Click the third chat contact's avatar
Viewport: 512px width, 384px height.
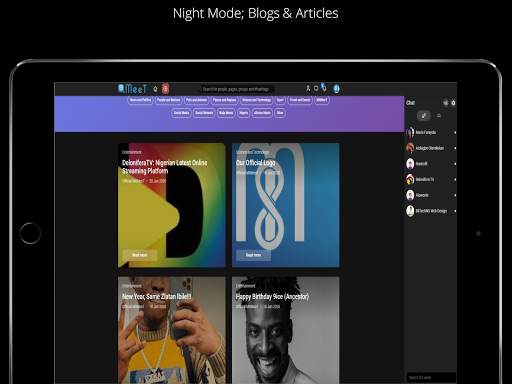click(x=410, y=164)
